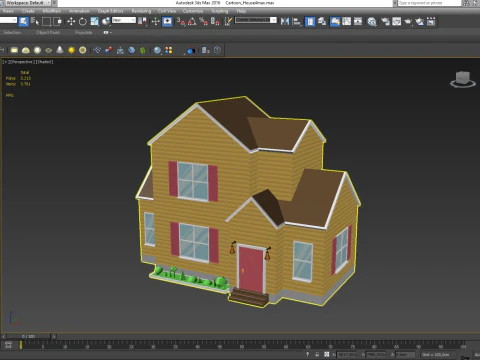The image size is (480, 360).
Task: Open the Render Setup icon
Action: point(385,22)
